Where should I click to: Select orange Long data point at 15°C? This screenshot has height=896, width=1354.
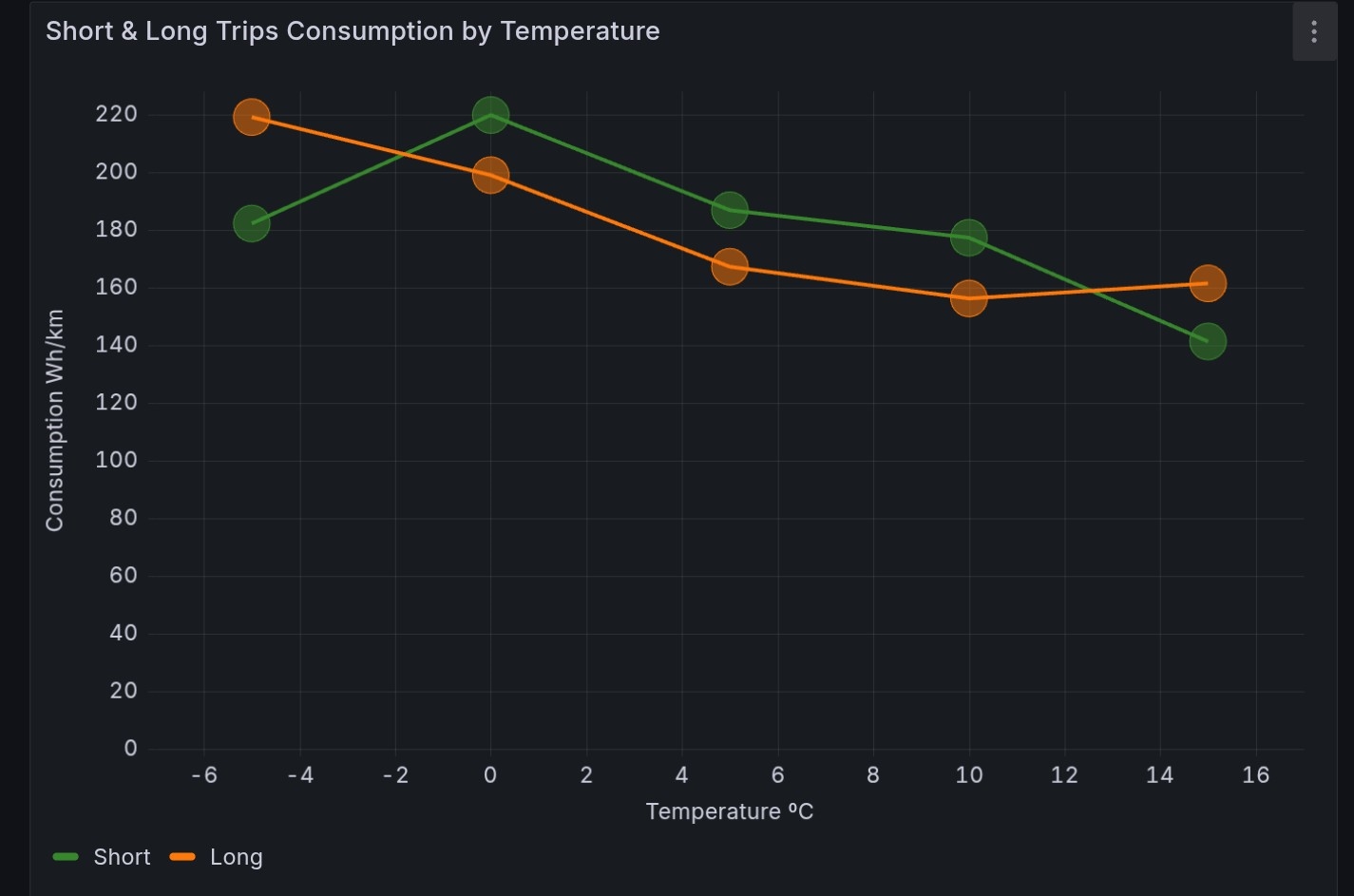[1208, 283]
